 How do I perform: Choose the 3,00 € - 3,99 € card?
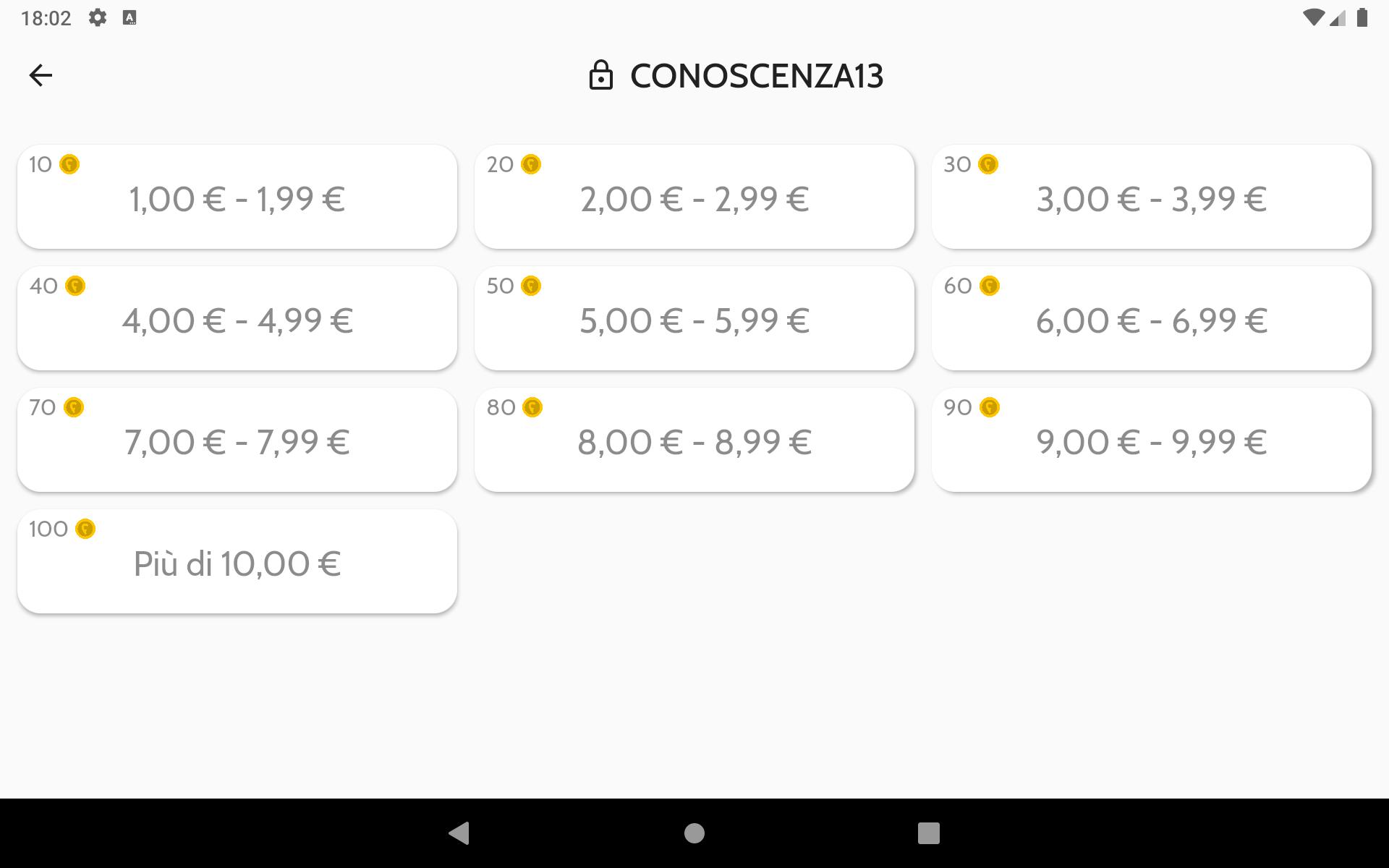tap(1152, 197)
